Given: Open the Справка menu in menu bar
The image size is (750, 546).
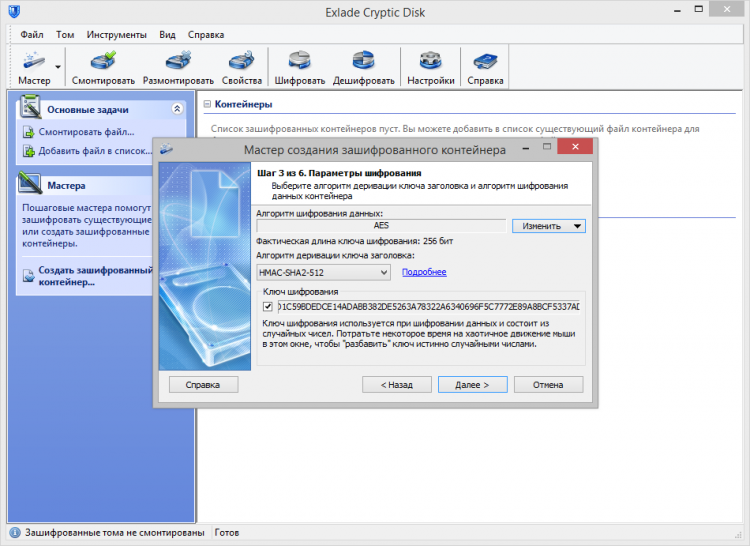Looking at the screenshot, I should coord(206,34).
